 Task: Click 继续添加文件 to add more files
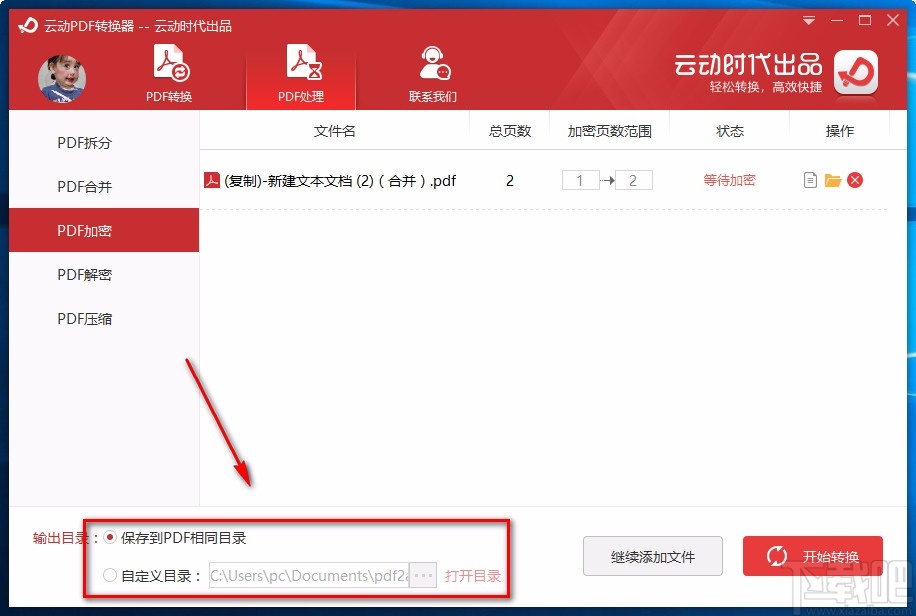[x=652, y=557]
